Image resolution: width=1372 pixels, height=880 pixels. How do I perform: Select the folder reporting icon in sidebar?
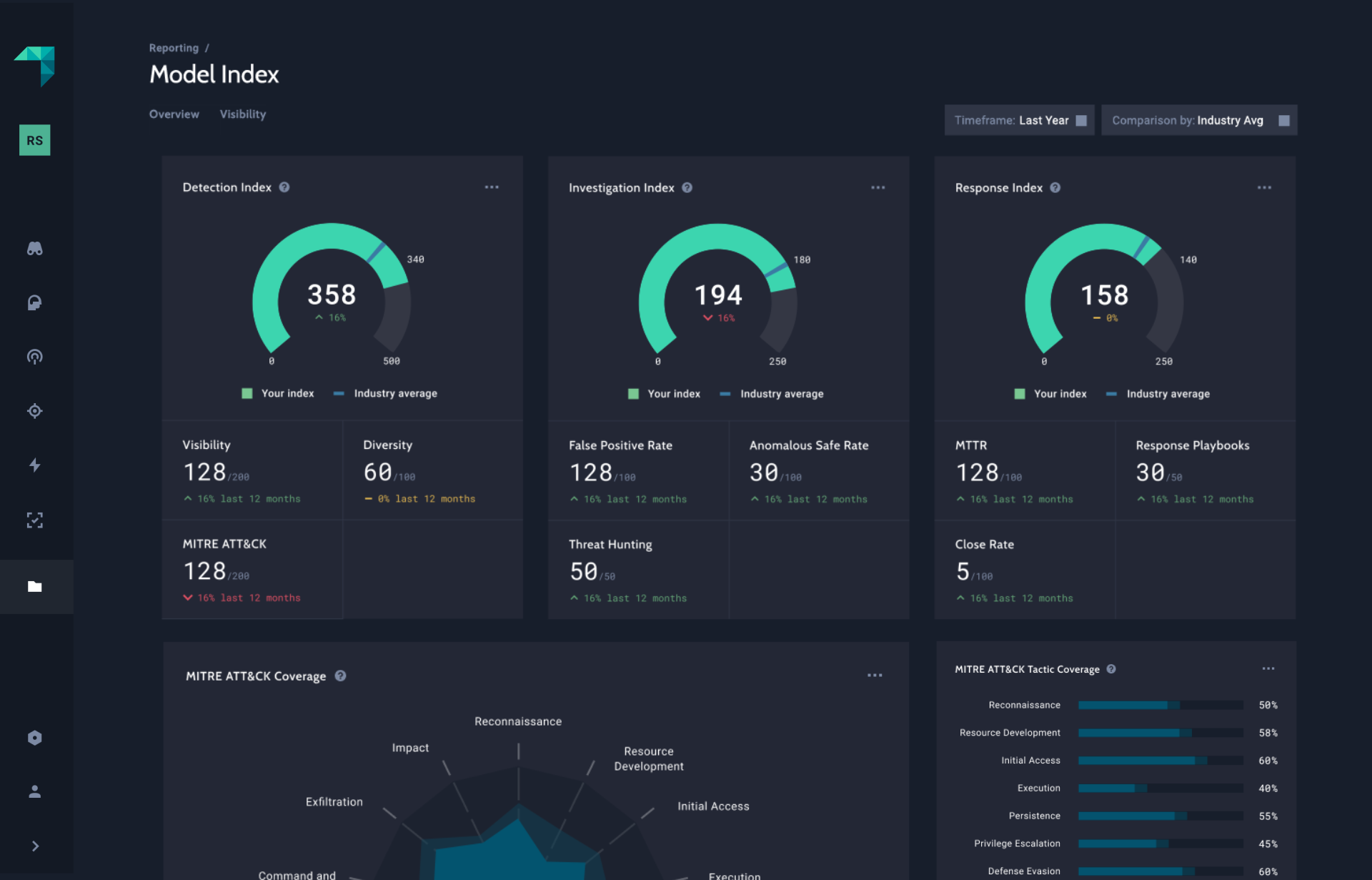[x=34, y=587]
